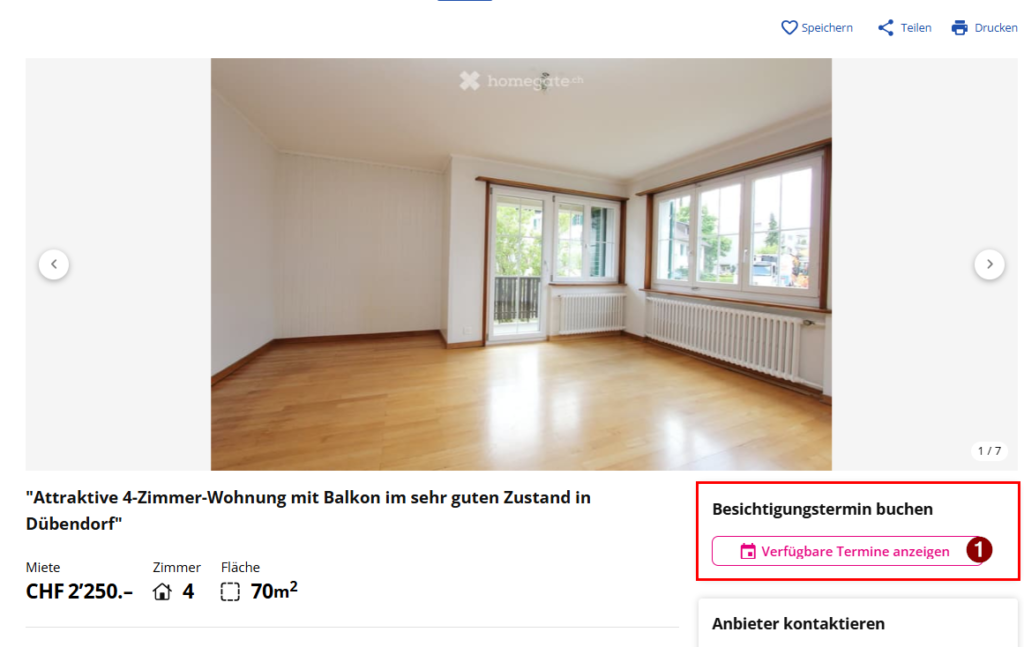This screenshot has width=1024, height=647.
Task: Open Verfügbare Termine anzeigen
Action: tap(846, 552)
